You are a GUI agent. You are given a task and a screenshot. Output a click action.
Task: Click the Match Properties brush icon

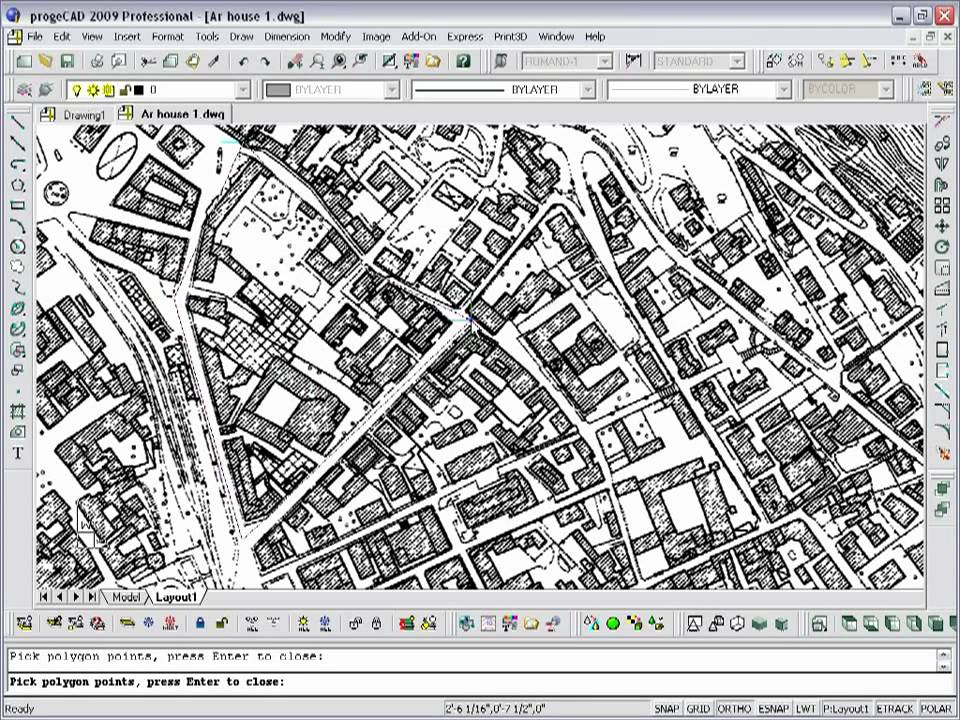pos(214,61)
